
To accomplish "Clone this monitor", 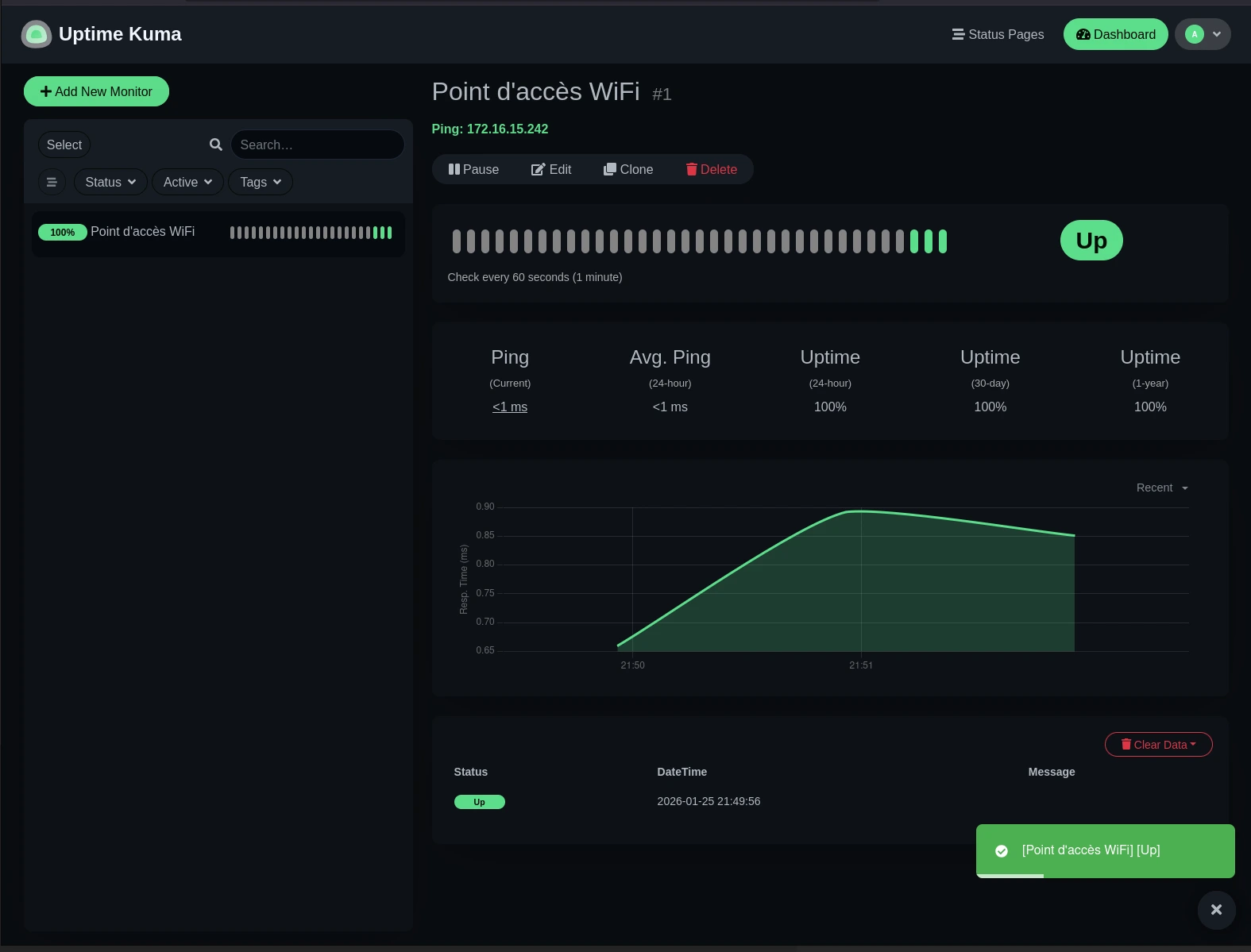I will pos(628,169).
